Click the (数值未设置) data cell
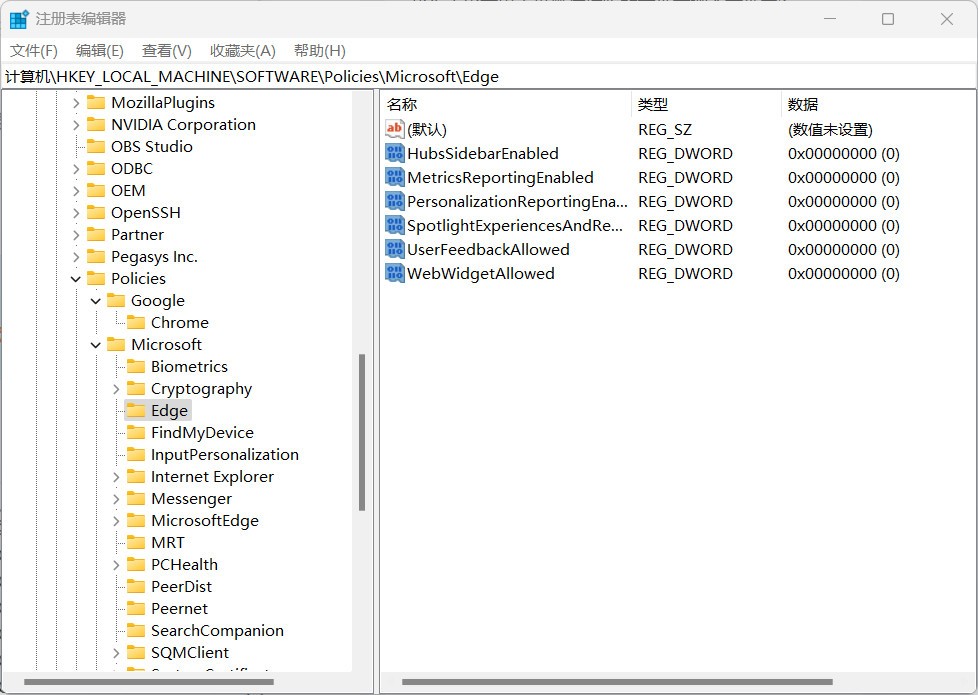Viewport: 978px width, 695px height. pos(830,129)
